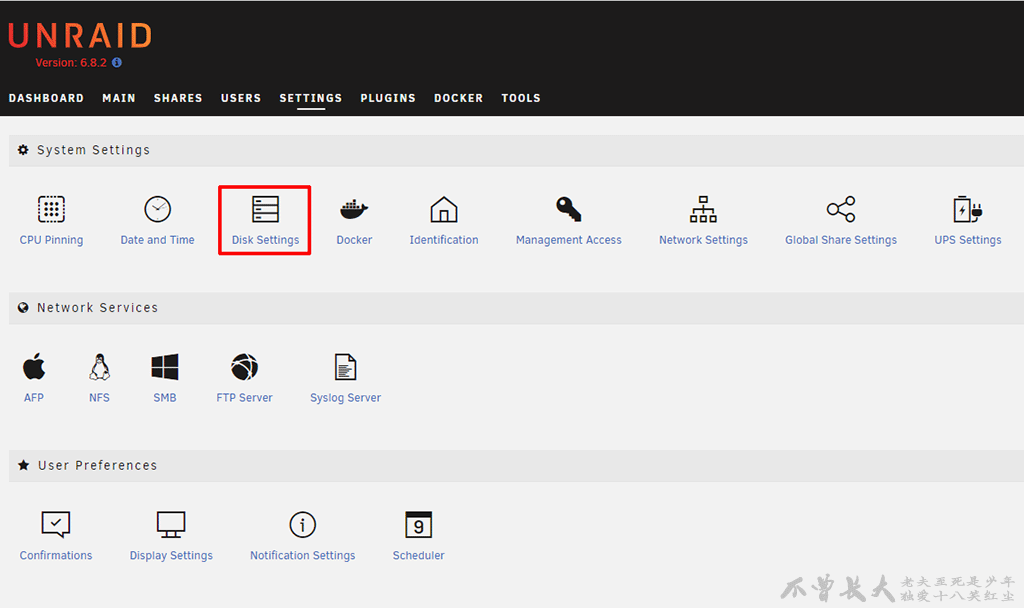Click the Date and Time clock icon
1024x608 pixels.
[157, 210]
